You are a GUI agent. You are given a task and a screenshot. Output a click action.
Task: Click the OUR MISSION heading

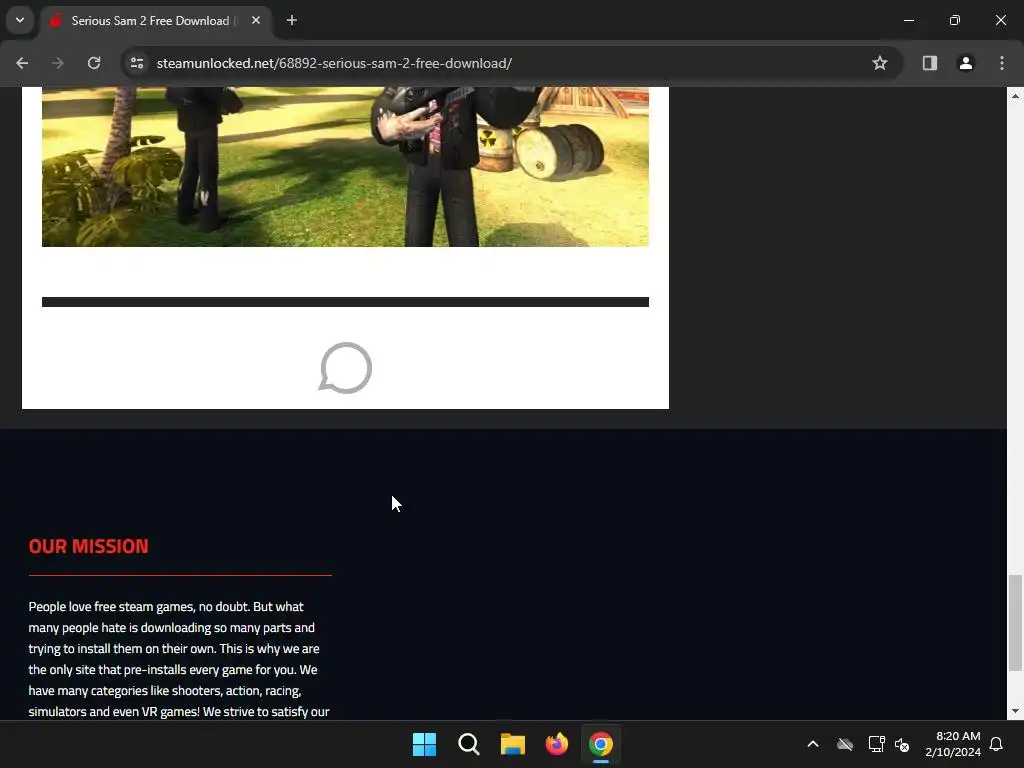coord(88,546)
